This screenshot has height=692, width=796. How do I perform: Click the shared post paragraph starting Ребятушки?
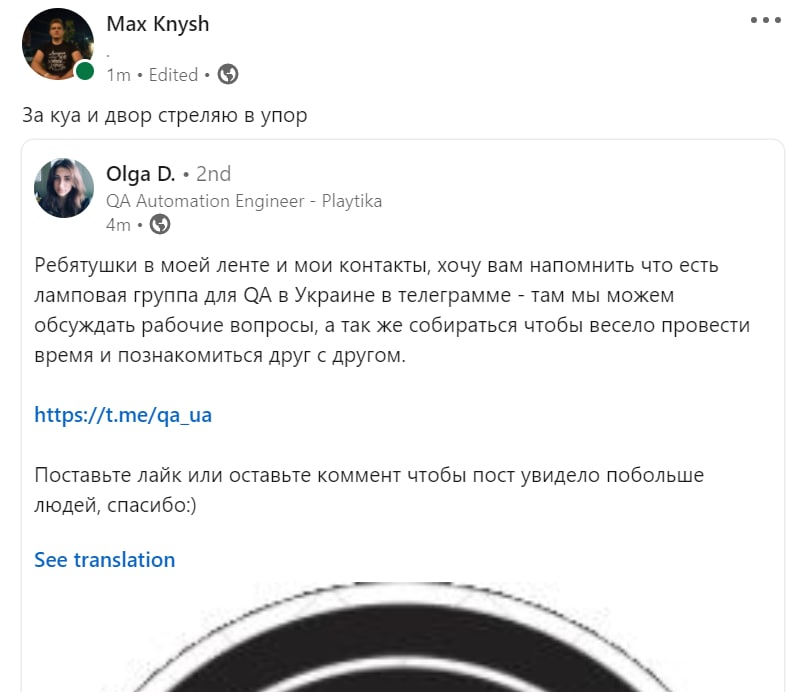(392, 310)
